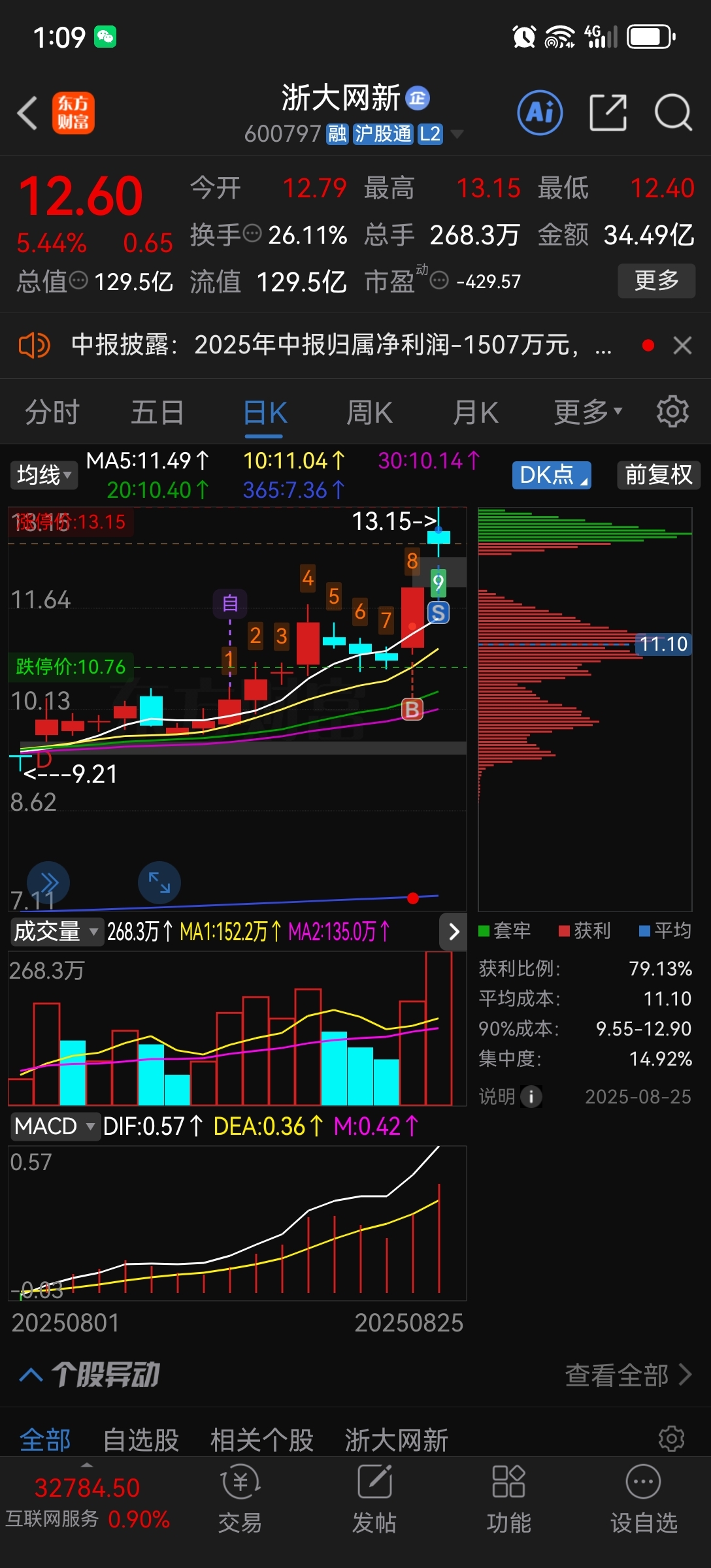Open 个股异动 settings gear
711x1568 pixels.
[x=672, y=1439]
